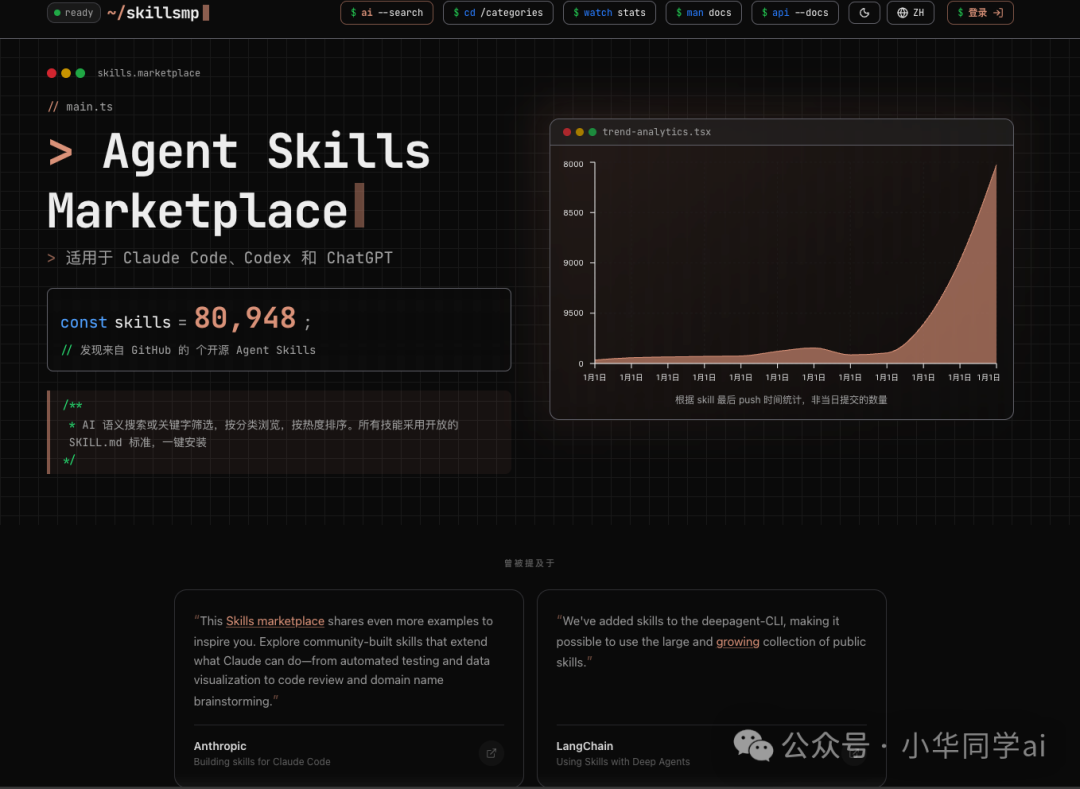Click the yellow dot on trend-analytics.tsx titlebar

(578, 131)
